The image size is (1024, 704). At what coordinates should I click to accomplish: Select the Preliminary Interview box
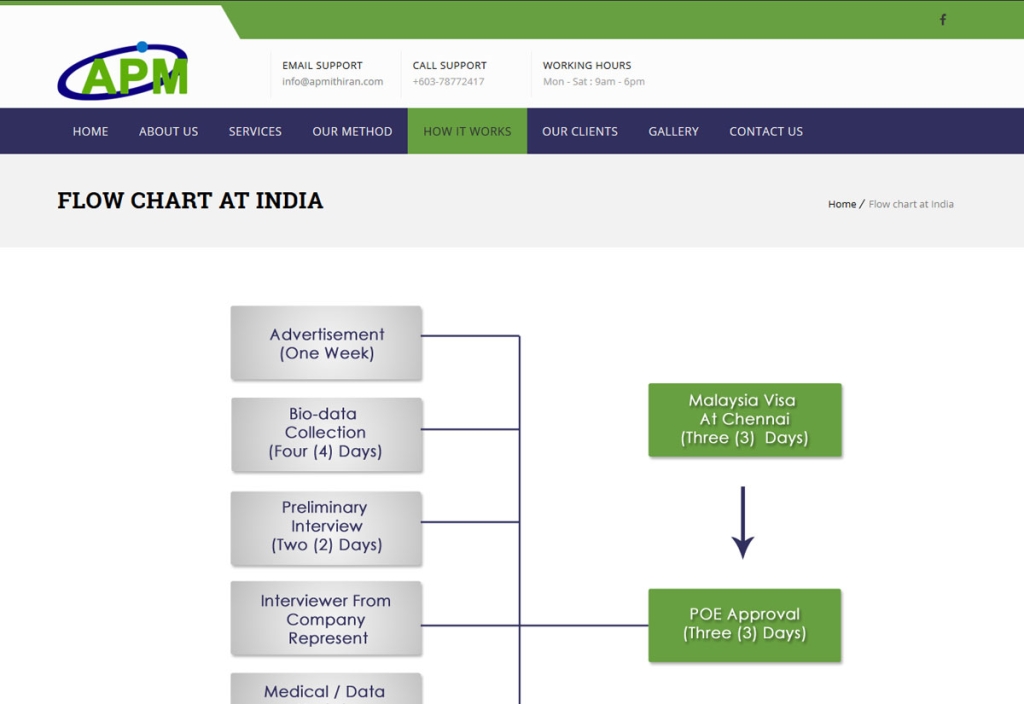[x=326, y=526]
